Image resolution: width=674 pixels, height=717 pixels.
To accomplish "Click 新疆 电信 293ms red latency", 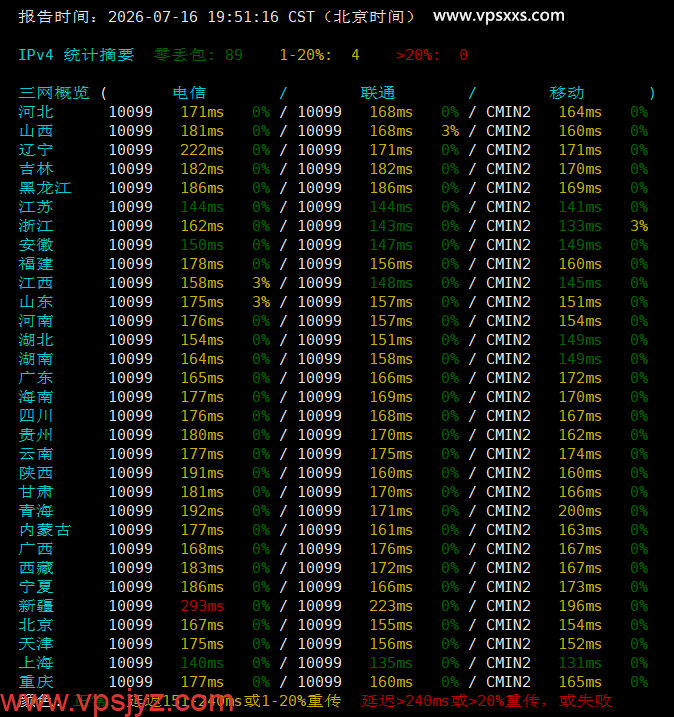I will point(202,606).
